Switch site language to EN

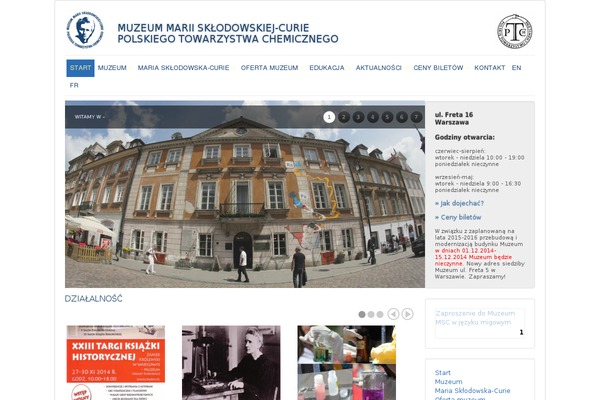[517, 68]
